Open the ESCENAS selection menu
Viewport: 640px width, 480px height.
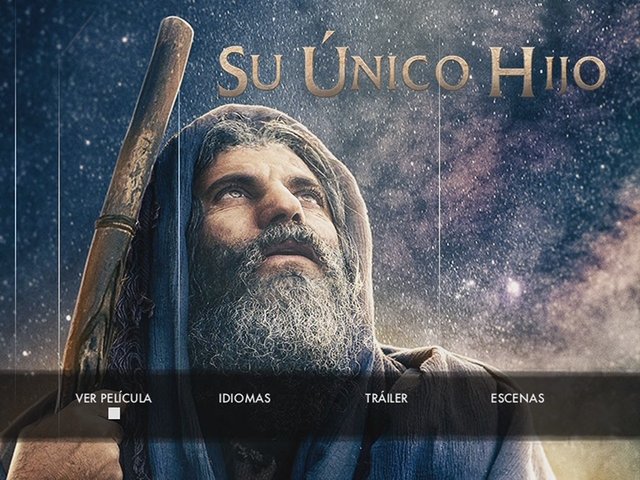click(517, 398)
